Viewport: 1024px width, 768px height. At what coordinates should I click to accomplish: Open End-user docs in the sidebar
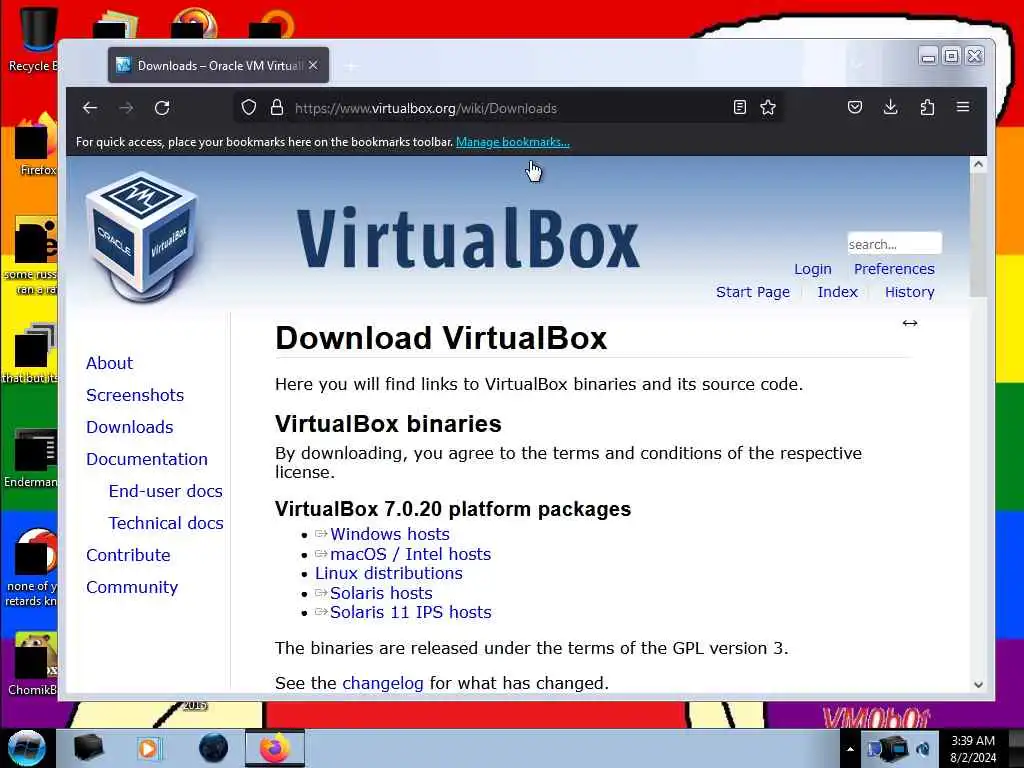click(165, 491)
